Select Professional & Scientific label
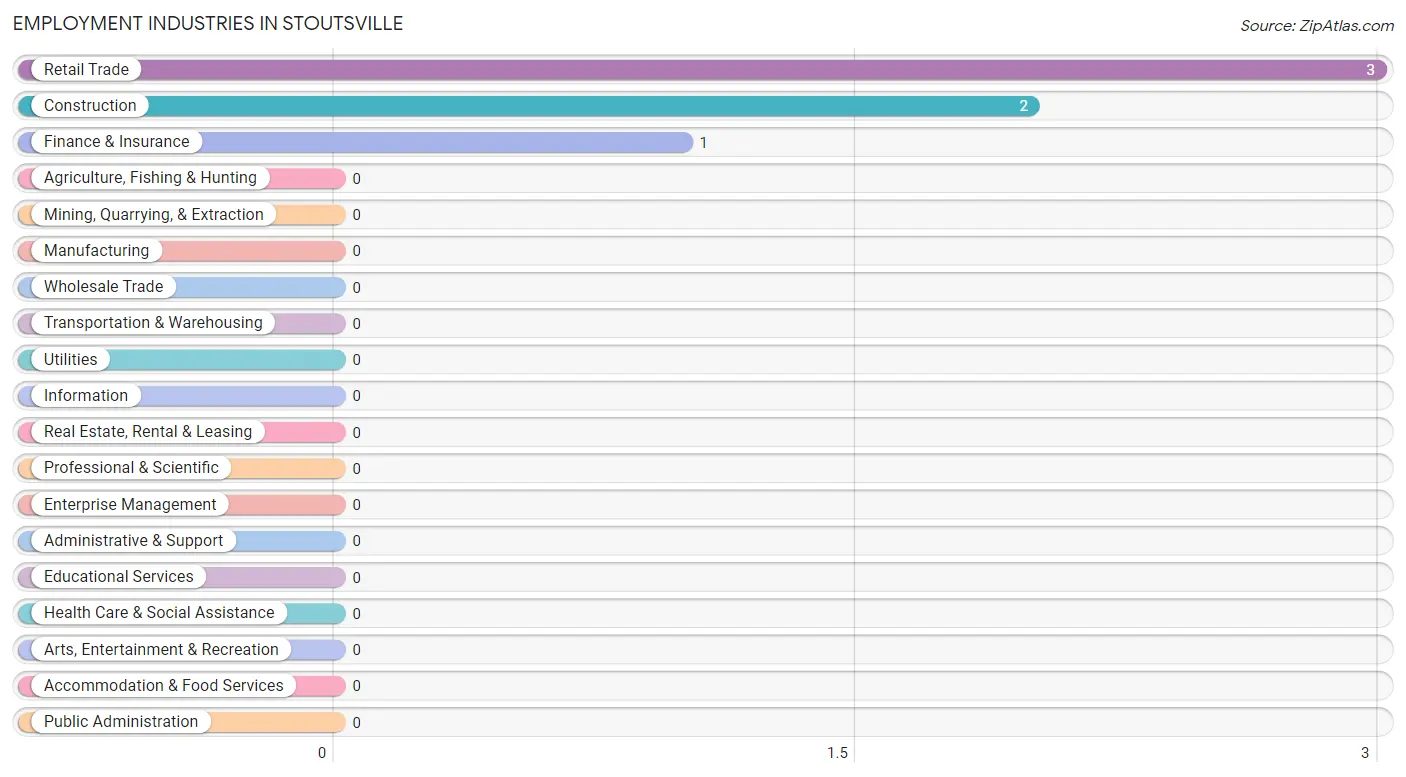 pyautogui.click(x=131, y=468)
